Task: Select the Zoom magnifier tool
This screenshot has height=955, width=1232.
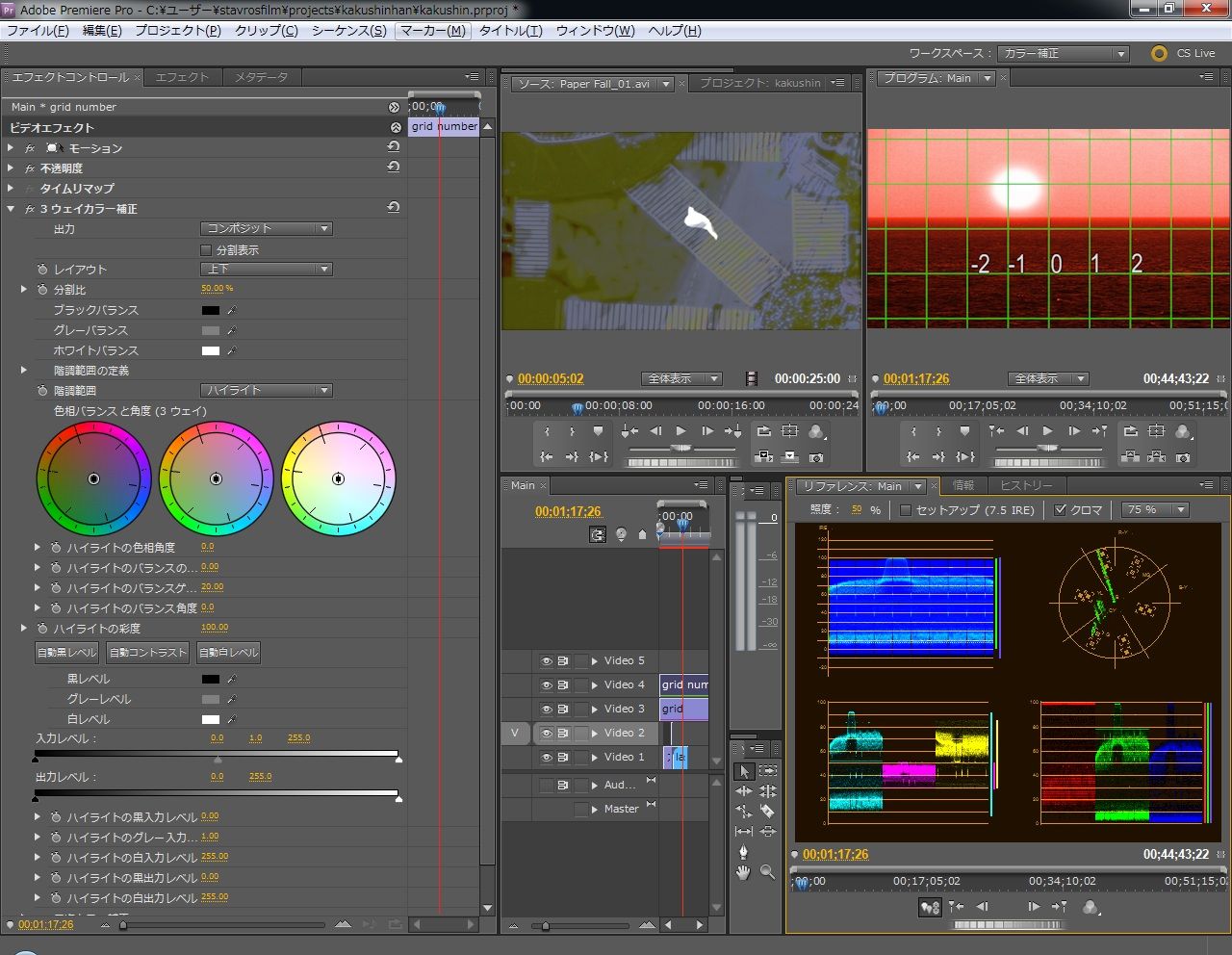Action: click(x=767, y=872)
